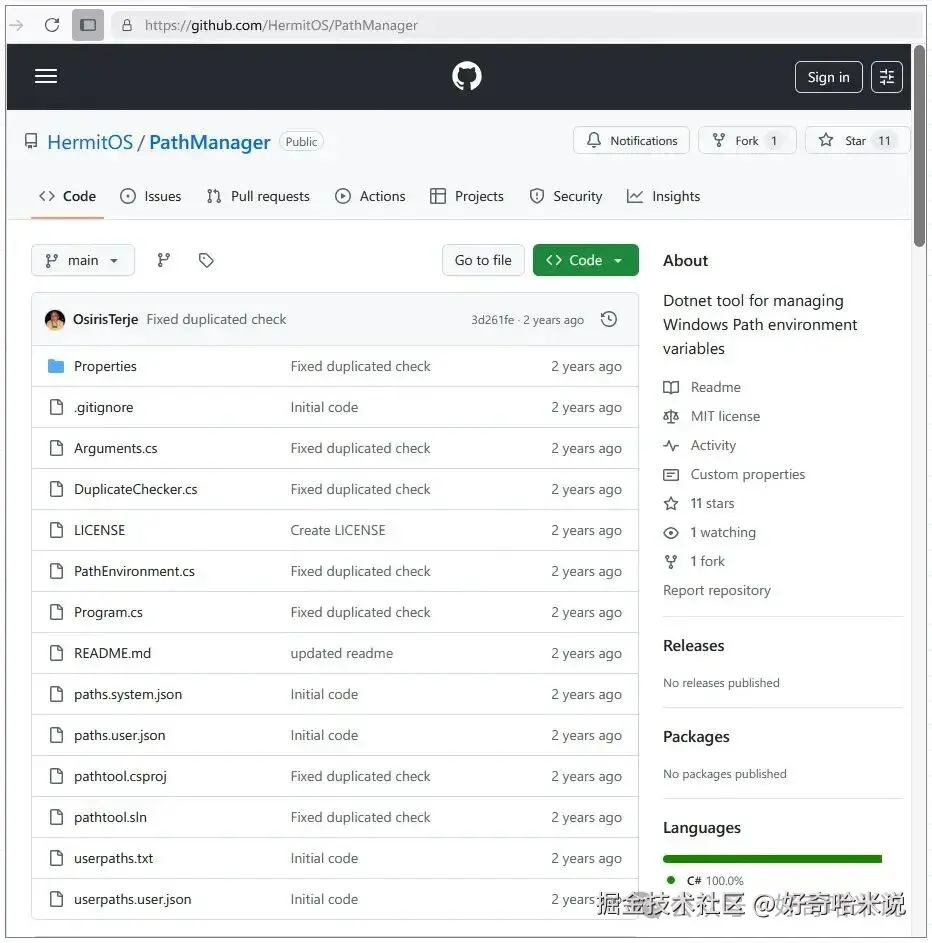Click the star icon next to 11 stars
Image resolution: width=932 pixels, height=943 pixels.
[671, 503]
